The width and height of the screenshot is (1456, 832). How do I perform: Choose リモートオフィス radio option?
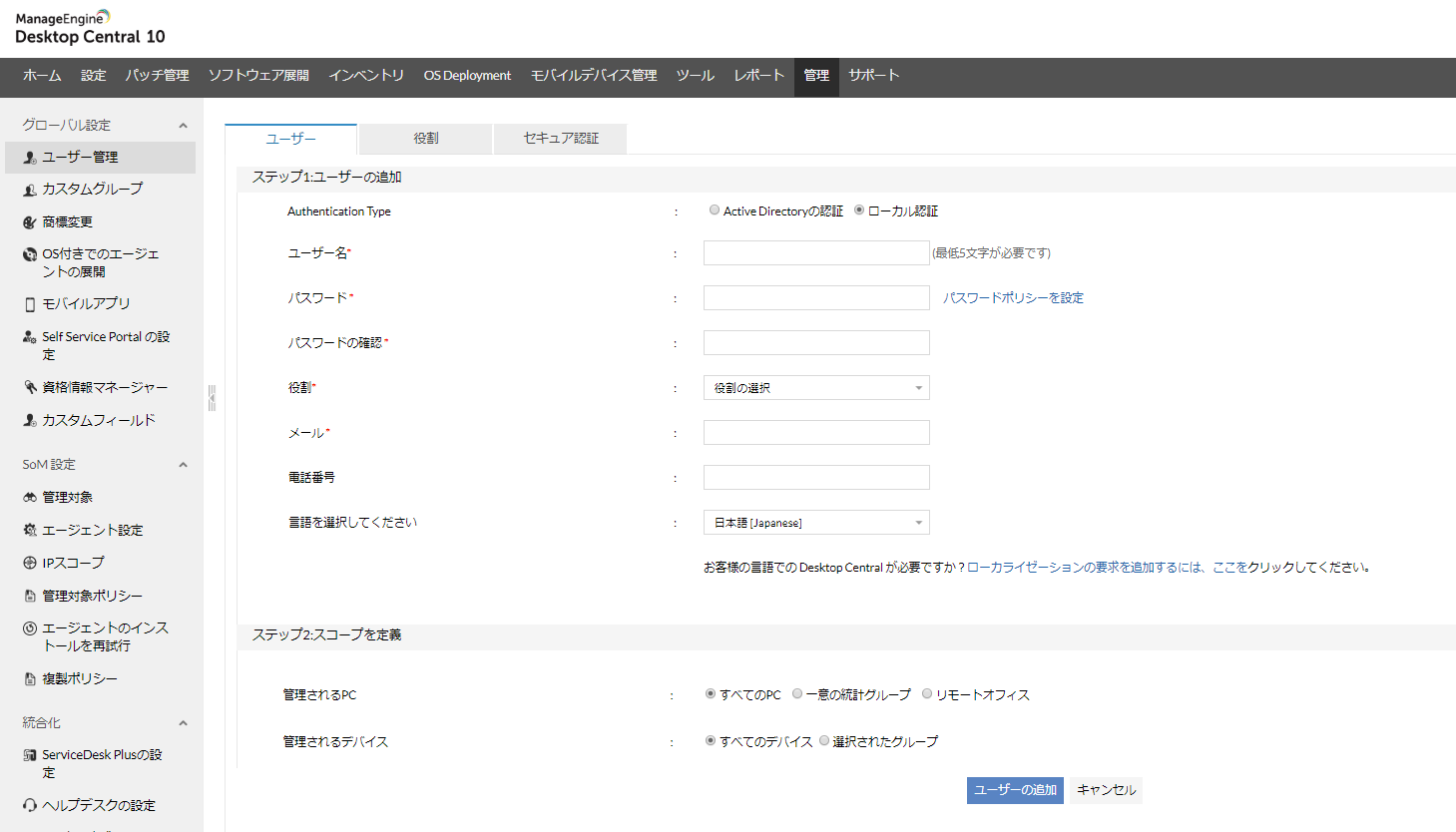[x=927, y=694]
